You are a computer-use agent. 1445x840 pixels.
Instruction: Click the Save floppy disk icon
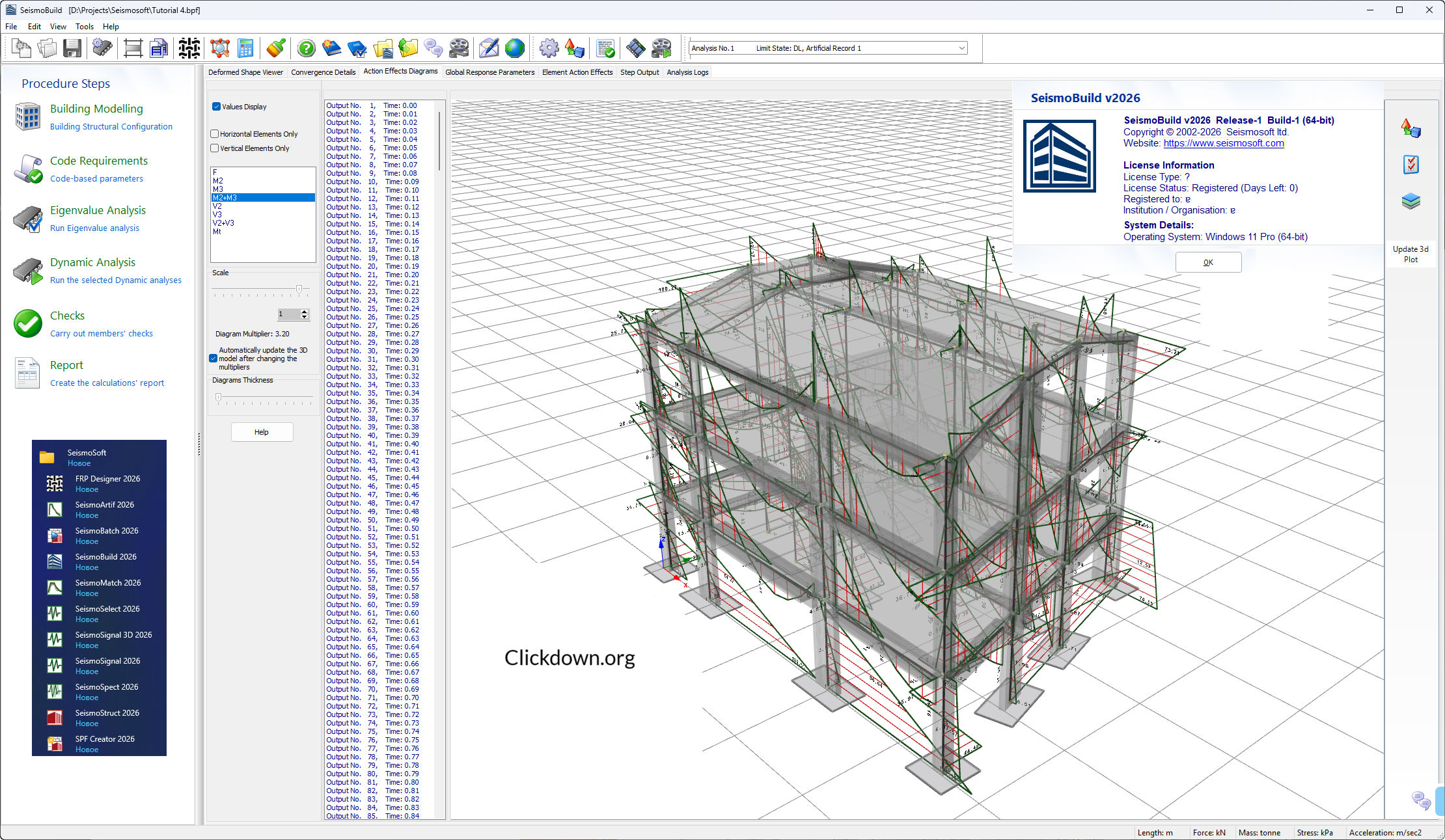(72, 48)
